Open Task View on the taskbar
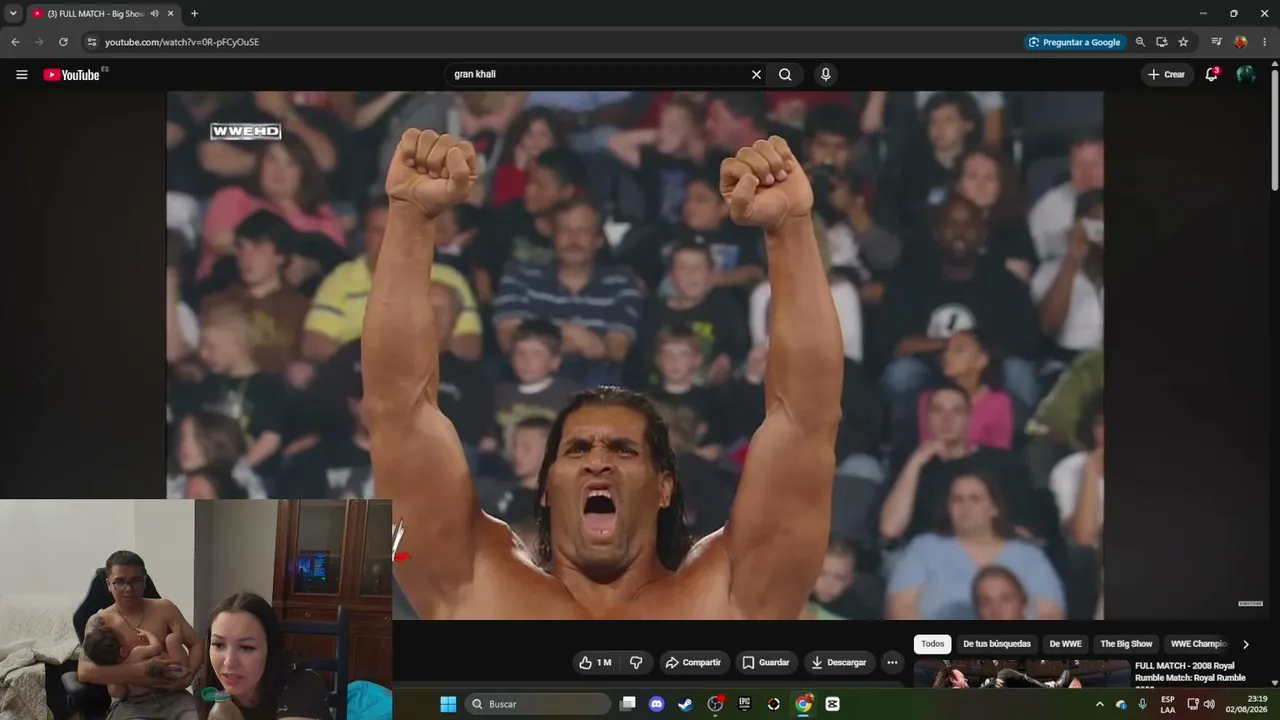This screenshot has height=720, width=1280. point(627,704)
